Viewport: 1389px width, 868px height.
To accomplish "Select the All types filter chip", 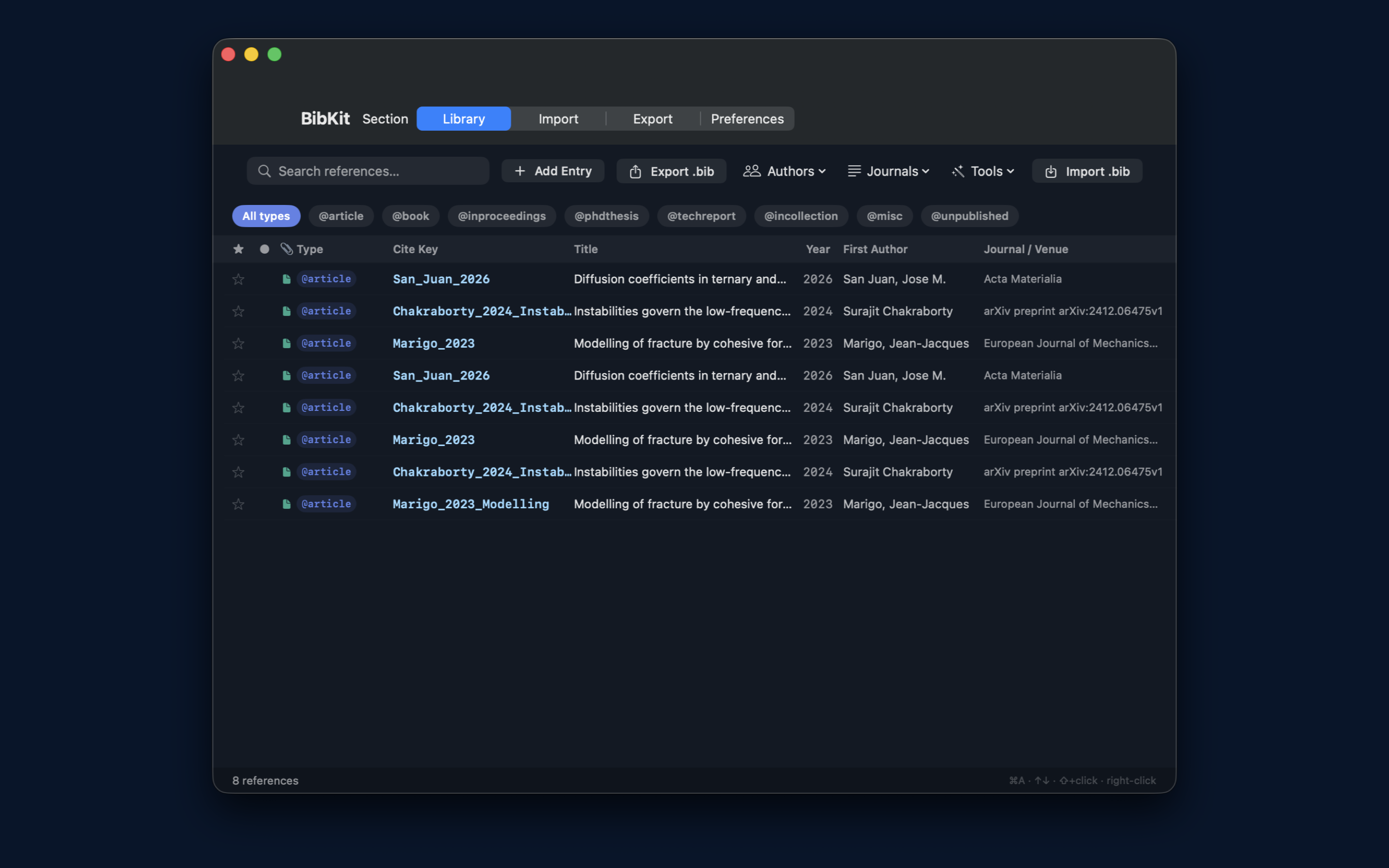I will (x=266, y=216).
